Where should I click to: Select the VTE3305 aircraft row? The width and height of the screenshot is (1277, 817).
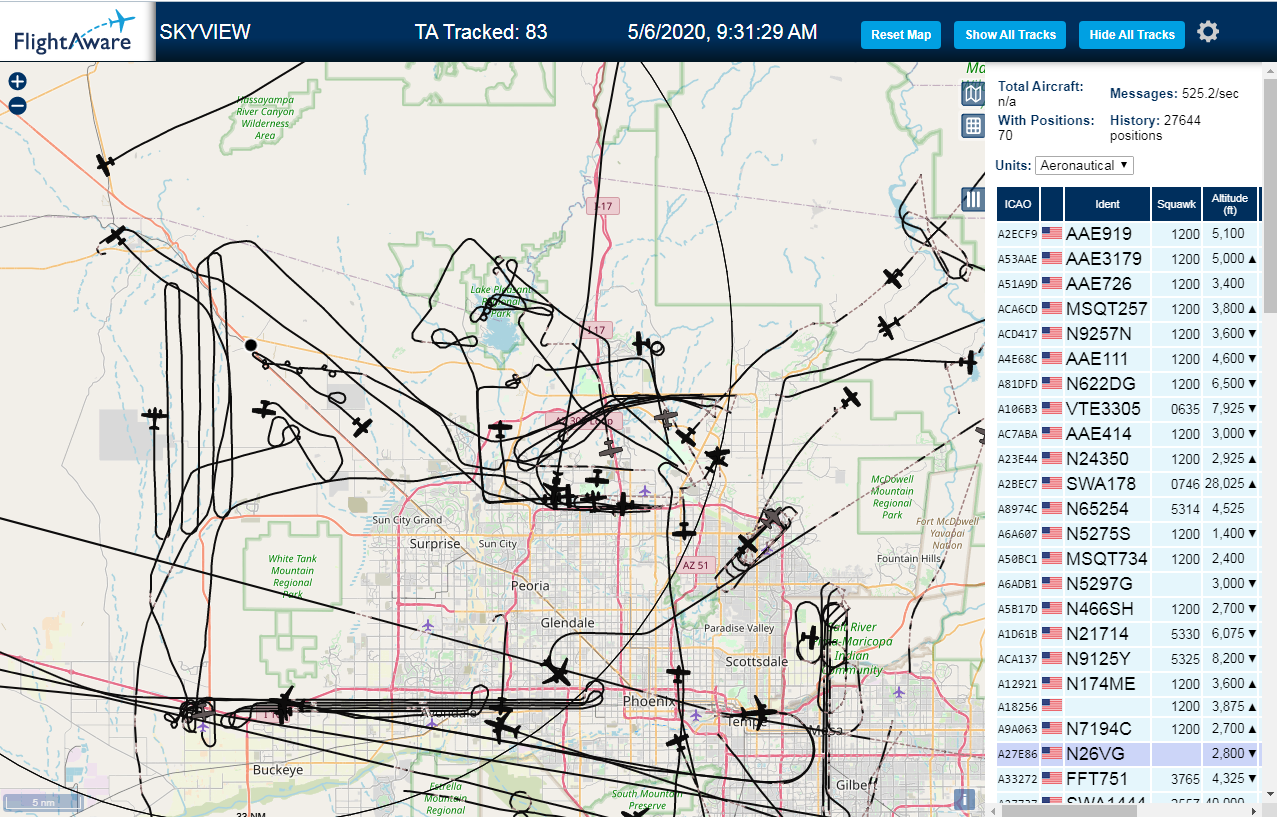[x=1127, y=408]
